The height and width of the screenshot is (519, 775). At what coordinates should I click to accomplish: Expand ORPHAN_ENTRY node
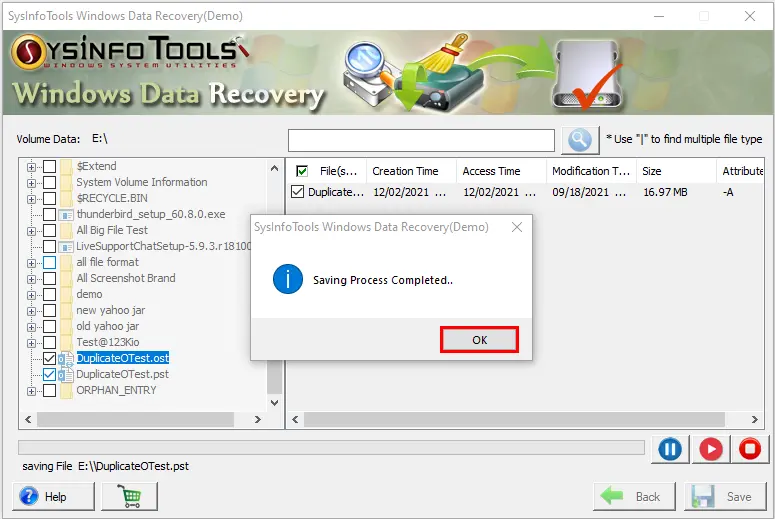point(31,391)
